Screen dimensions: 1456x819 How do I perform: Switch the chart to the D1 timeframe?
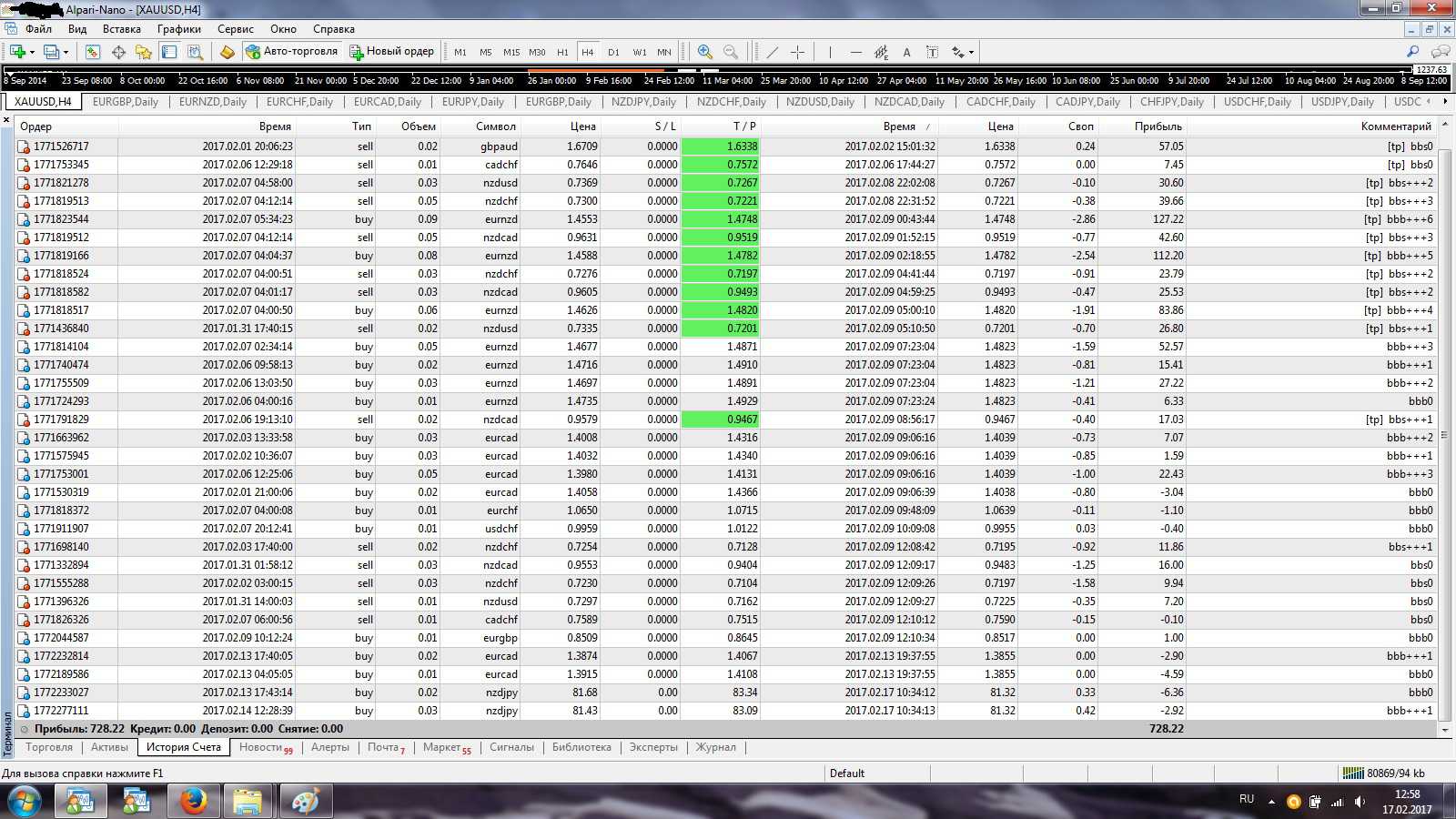click(613, 52)
